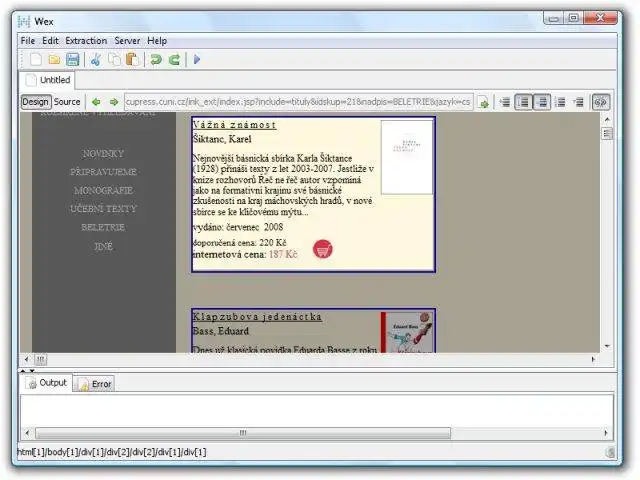Load the URL with the go icon
Viewport: 640px width, 480px height.
pyautogui.click(x=483, y=102)
